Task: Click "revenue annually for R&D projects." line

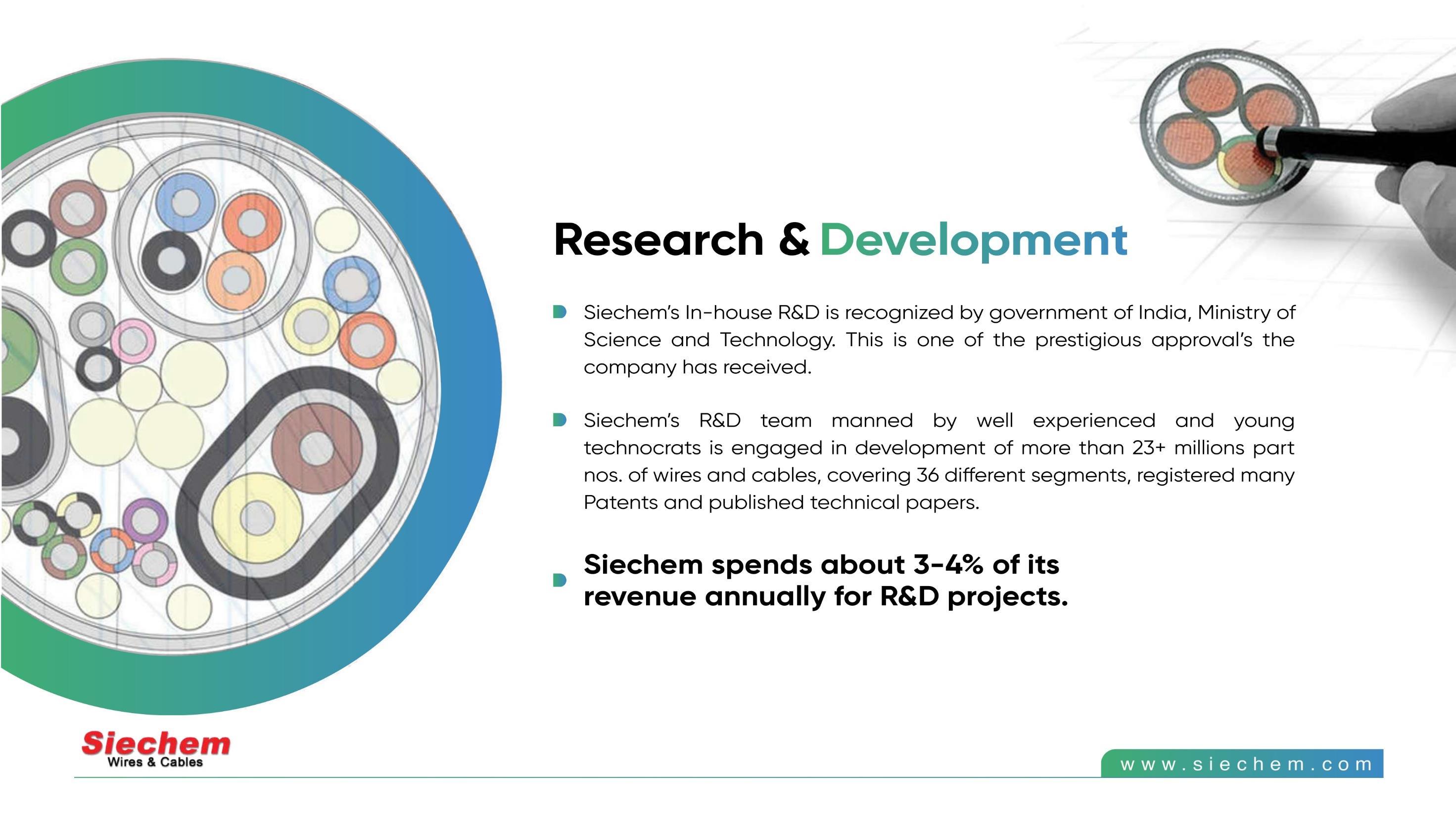Action: tap(826, 597)
